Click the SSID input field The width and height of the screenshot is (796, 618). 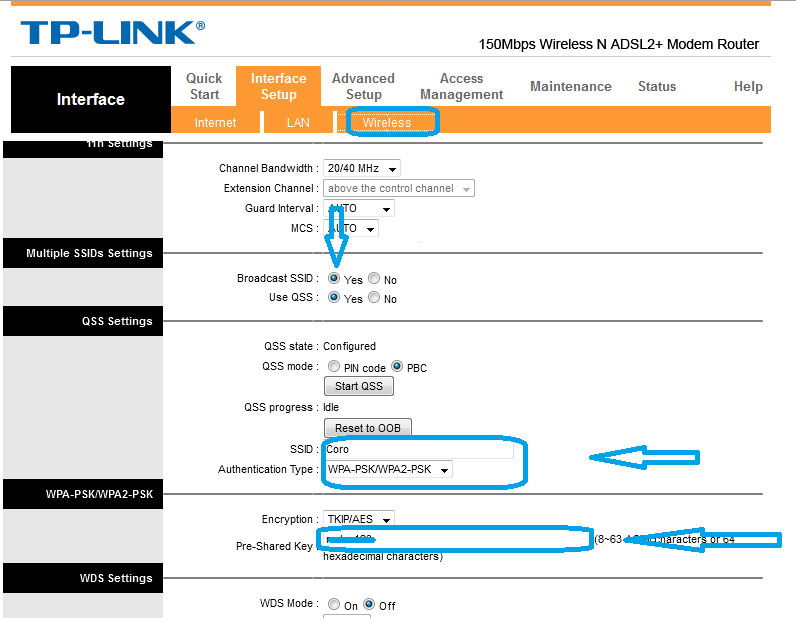coord(418,449)
